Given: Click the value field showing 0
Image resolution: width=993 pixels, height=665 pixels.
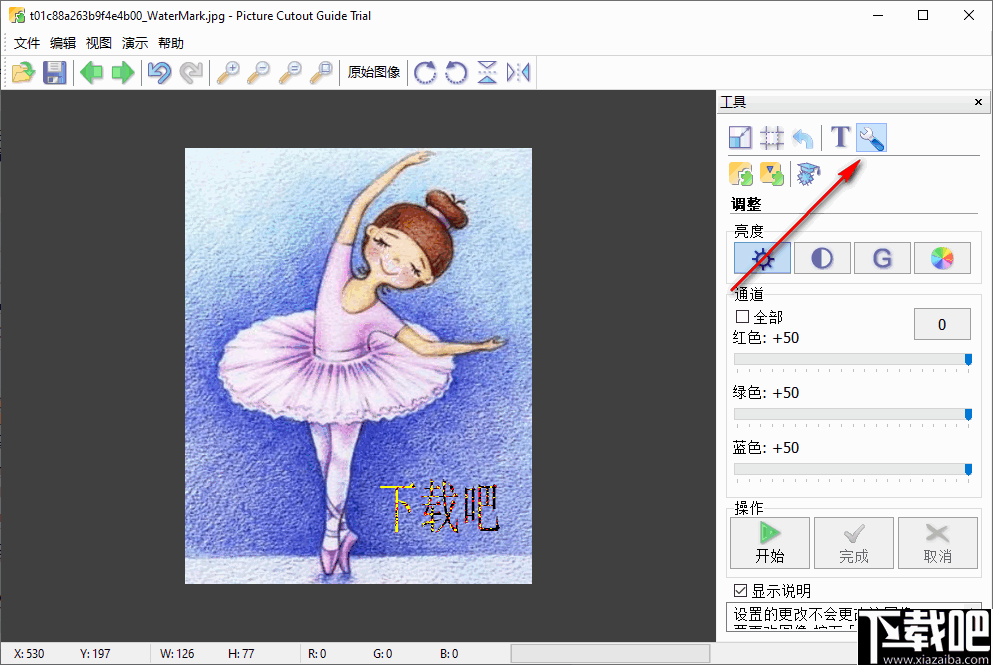Looking at the screenshot, I should 942,324.
